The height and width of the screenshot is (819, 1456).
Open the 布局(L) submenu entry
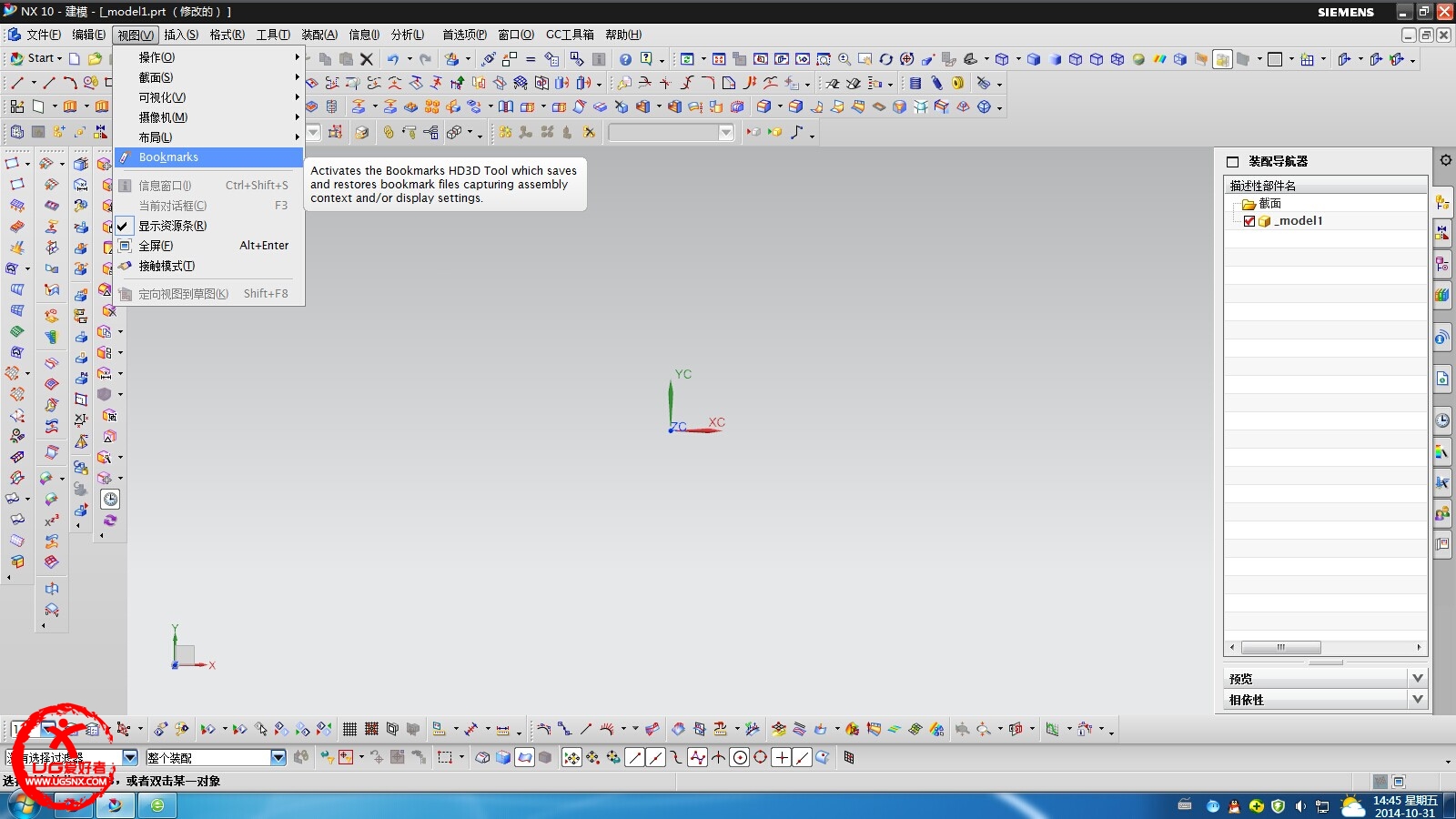pyautogui.click(x=209, y=137)
